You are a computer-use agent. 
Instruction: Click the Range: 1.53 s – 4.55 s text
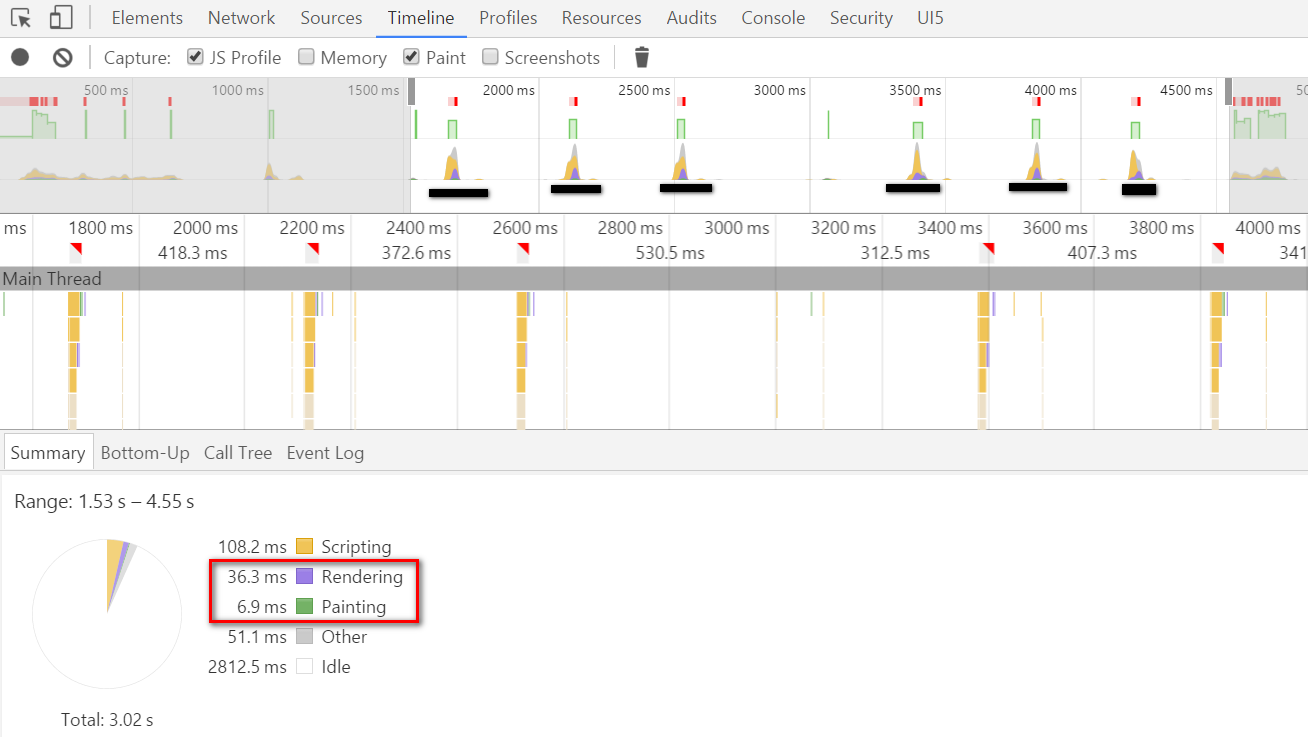tap(104, 501)
